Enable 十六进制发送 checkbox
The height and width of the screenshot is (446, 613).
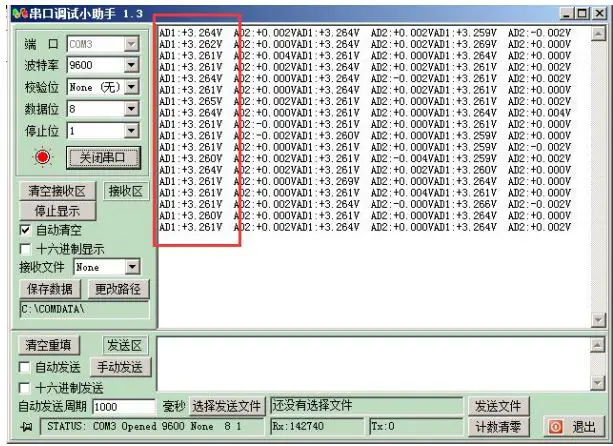click(x=24, y=388)
